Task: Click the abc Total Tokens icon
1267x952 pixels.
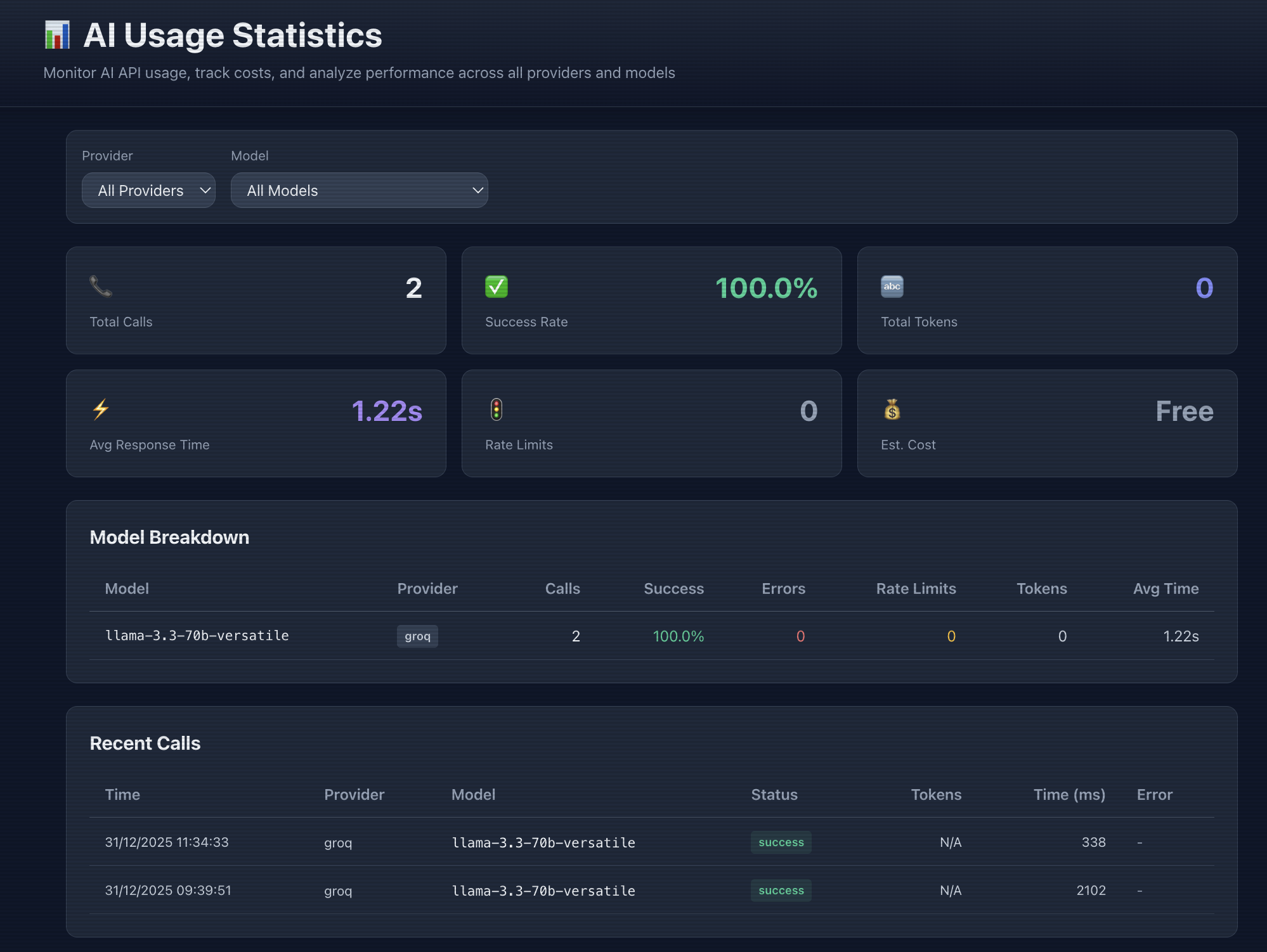Action: pyautogui.click(x=892, y=286)
